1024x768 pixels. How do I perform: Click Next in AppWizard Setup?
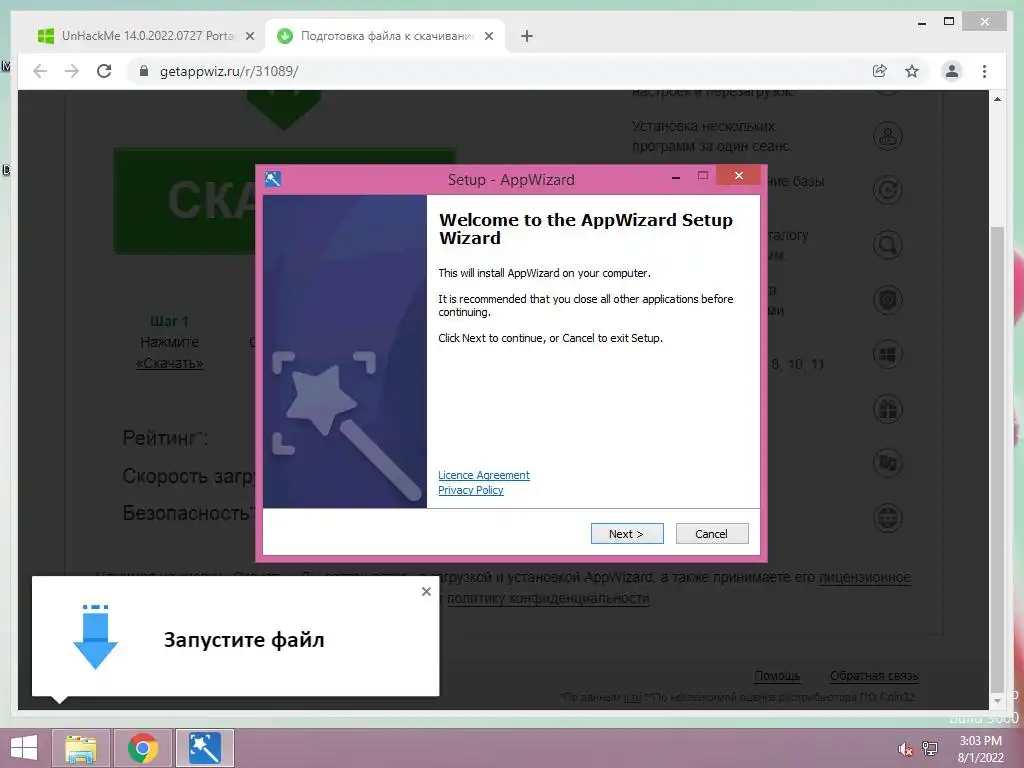(627, 534)
